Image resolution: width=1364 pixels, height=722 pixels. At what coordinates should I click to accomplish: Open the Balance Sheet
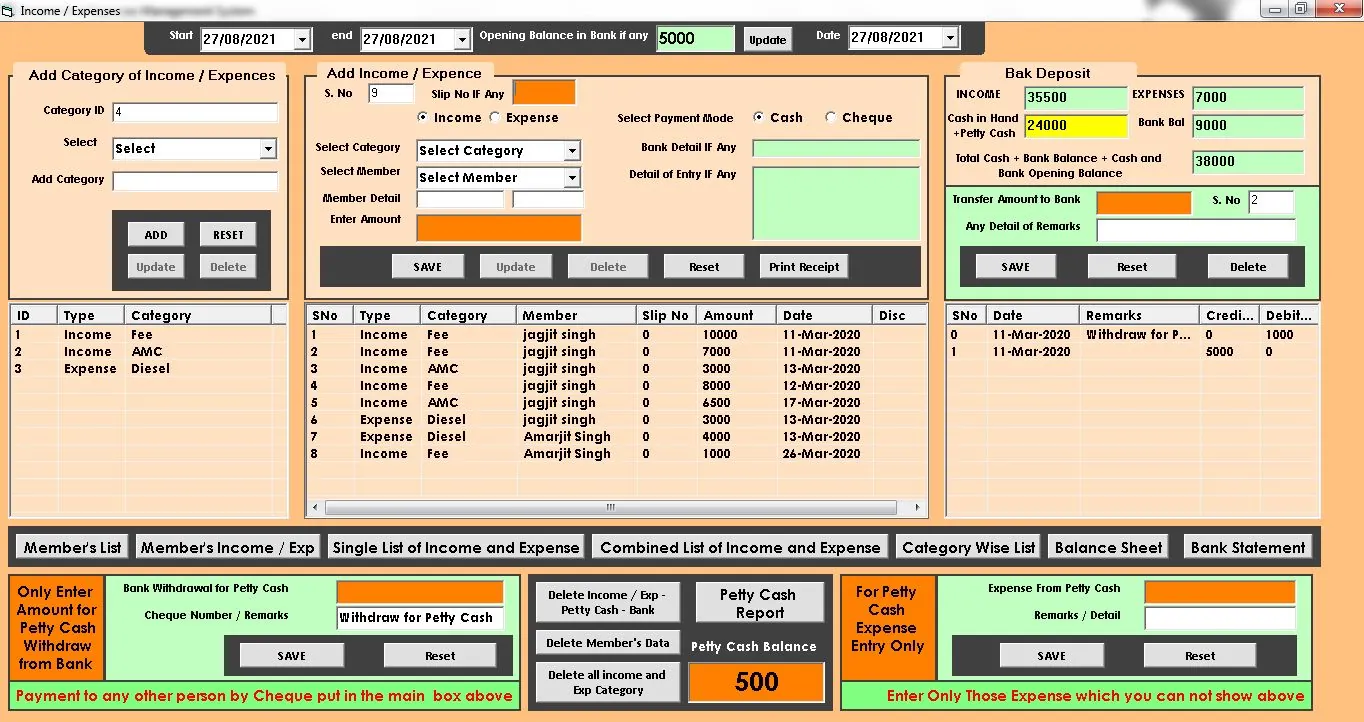[1108, 547]
